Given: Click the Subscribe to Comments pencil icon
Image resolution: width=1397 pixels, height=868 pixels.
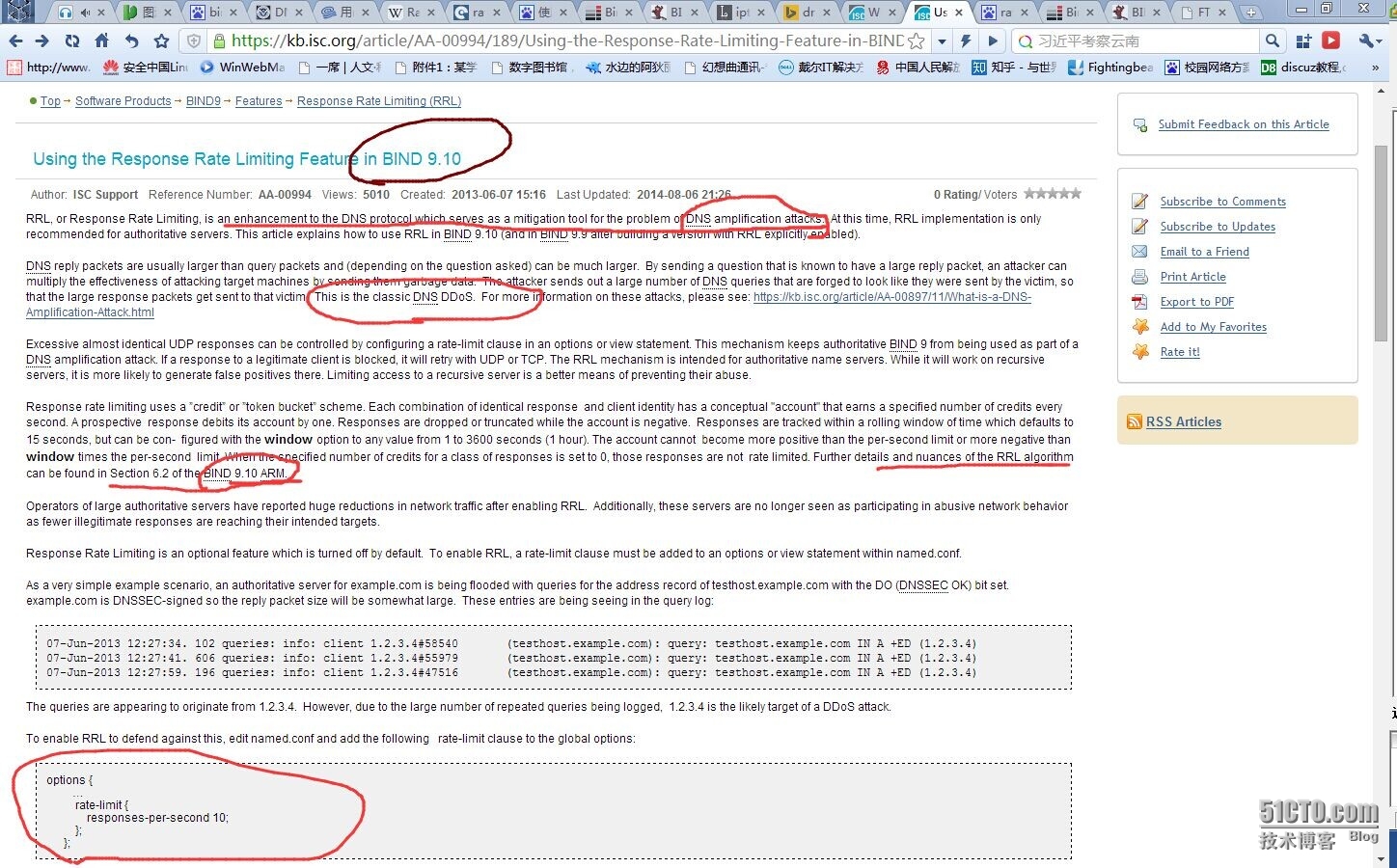Looking at the screenshot, I should (1140, 202).
